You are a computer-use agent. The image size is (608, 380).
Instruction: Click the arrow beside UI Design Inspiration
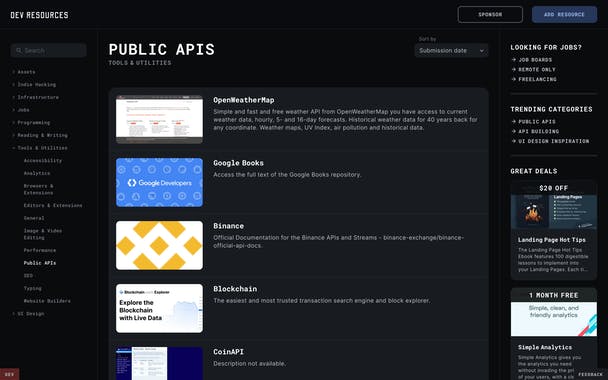(x=514, y=141)
